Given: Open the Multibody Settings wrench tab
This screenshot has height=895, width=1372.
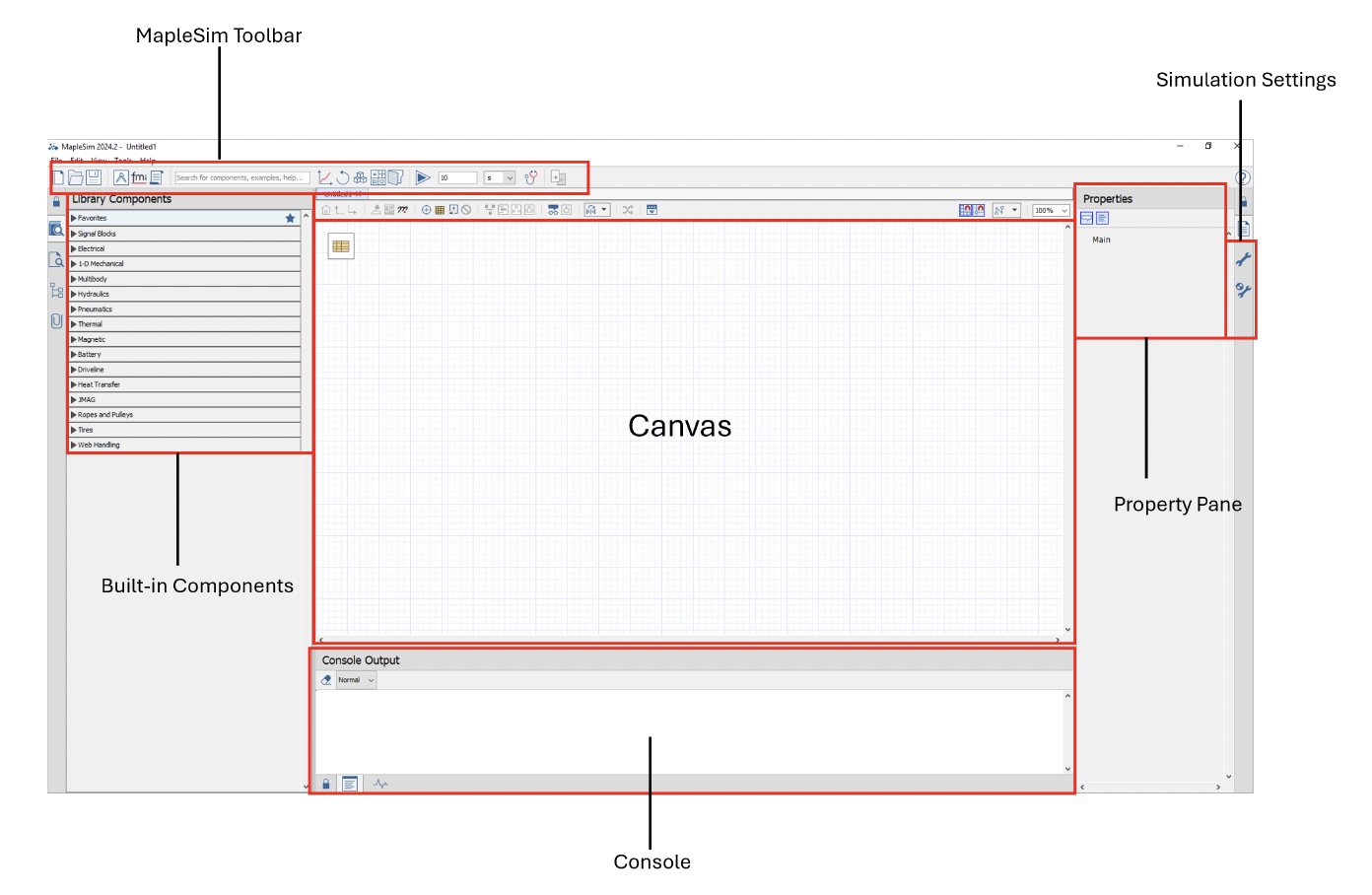Looking at the screenshot, I should point(1244,291).
